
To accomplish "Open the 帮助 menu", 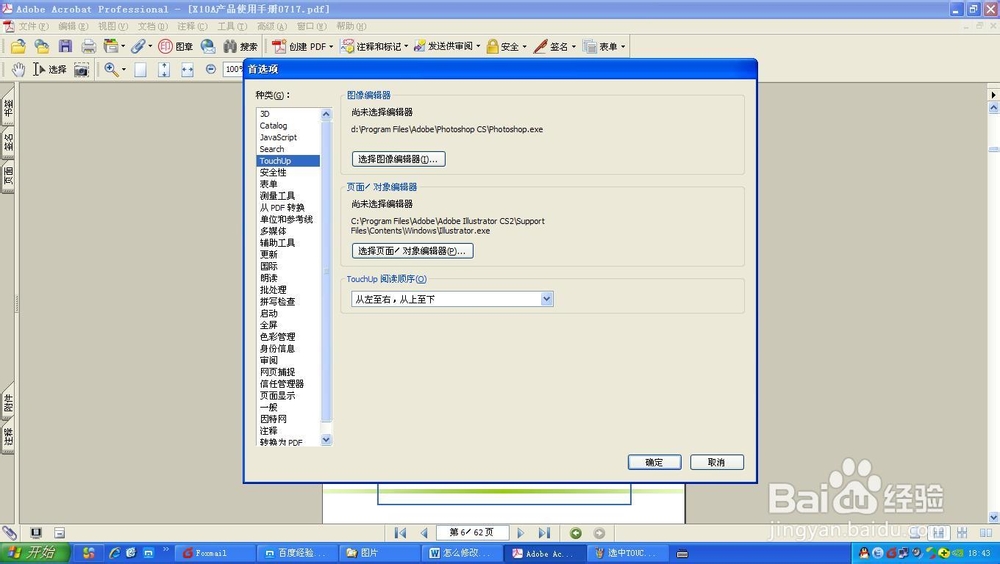I will 351,26.
